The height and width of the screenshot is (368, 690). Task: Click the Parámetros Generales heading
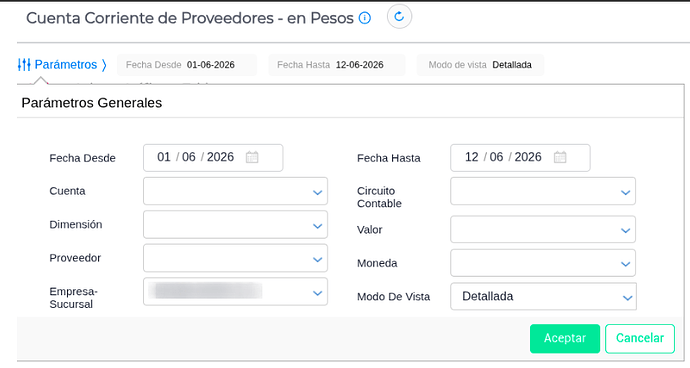(x=92, y=103)
